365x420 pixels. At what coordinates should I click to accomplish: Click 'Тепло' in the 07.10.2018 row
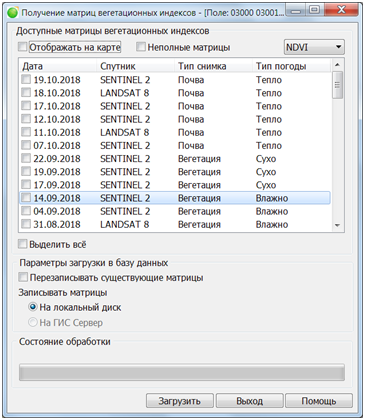(269, 145)
